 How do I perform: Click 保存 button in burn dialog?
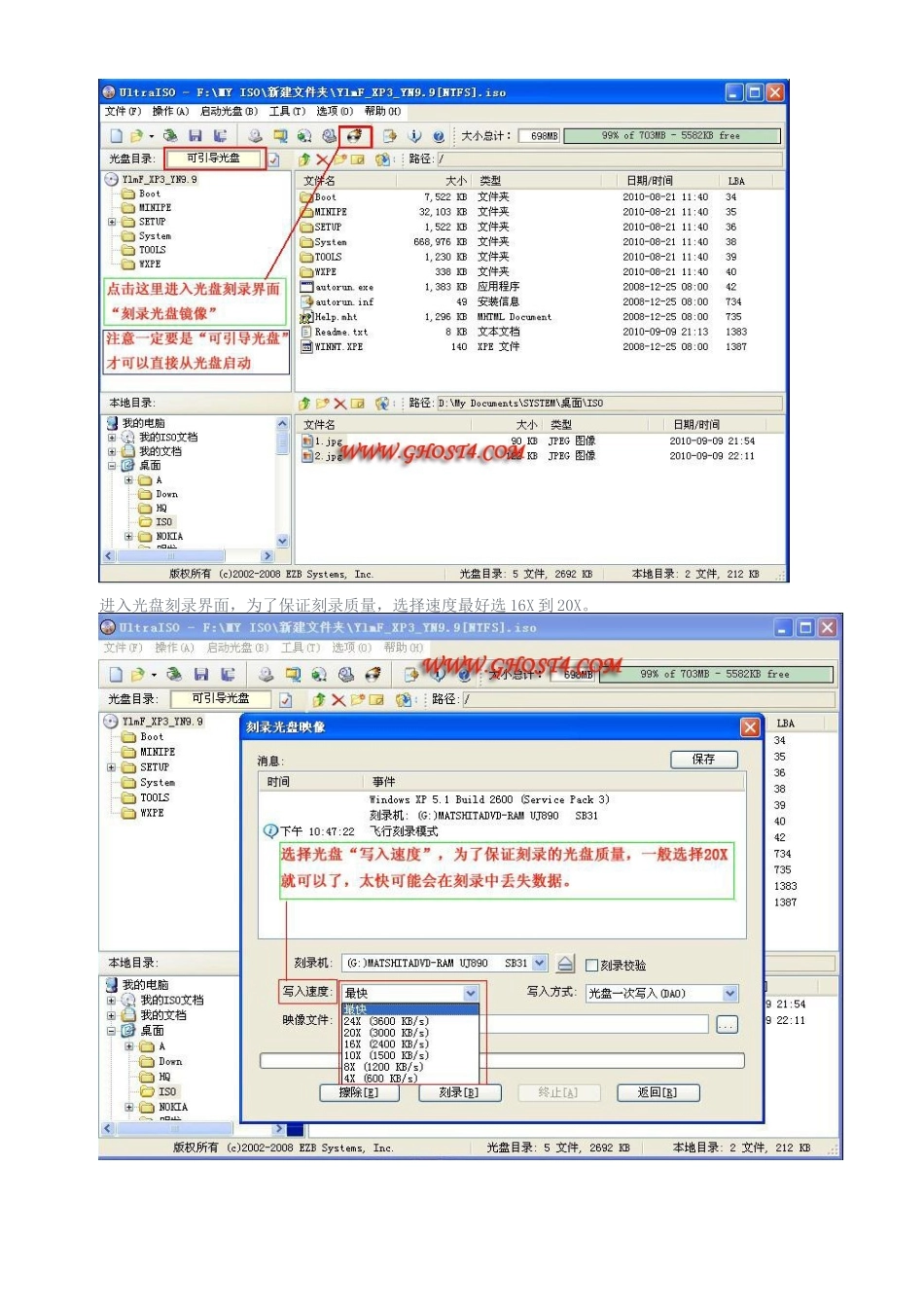tap(703, 759)
